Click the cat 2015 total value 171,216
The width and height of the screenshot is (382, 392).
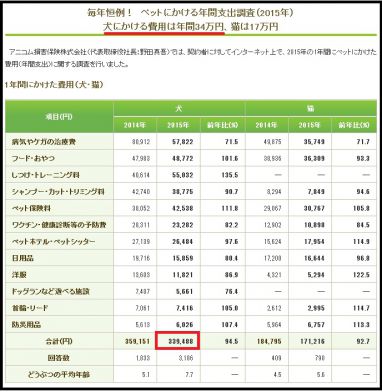click(x=310, y=341)
